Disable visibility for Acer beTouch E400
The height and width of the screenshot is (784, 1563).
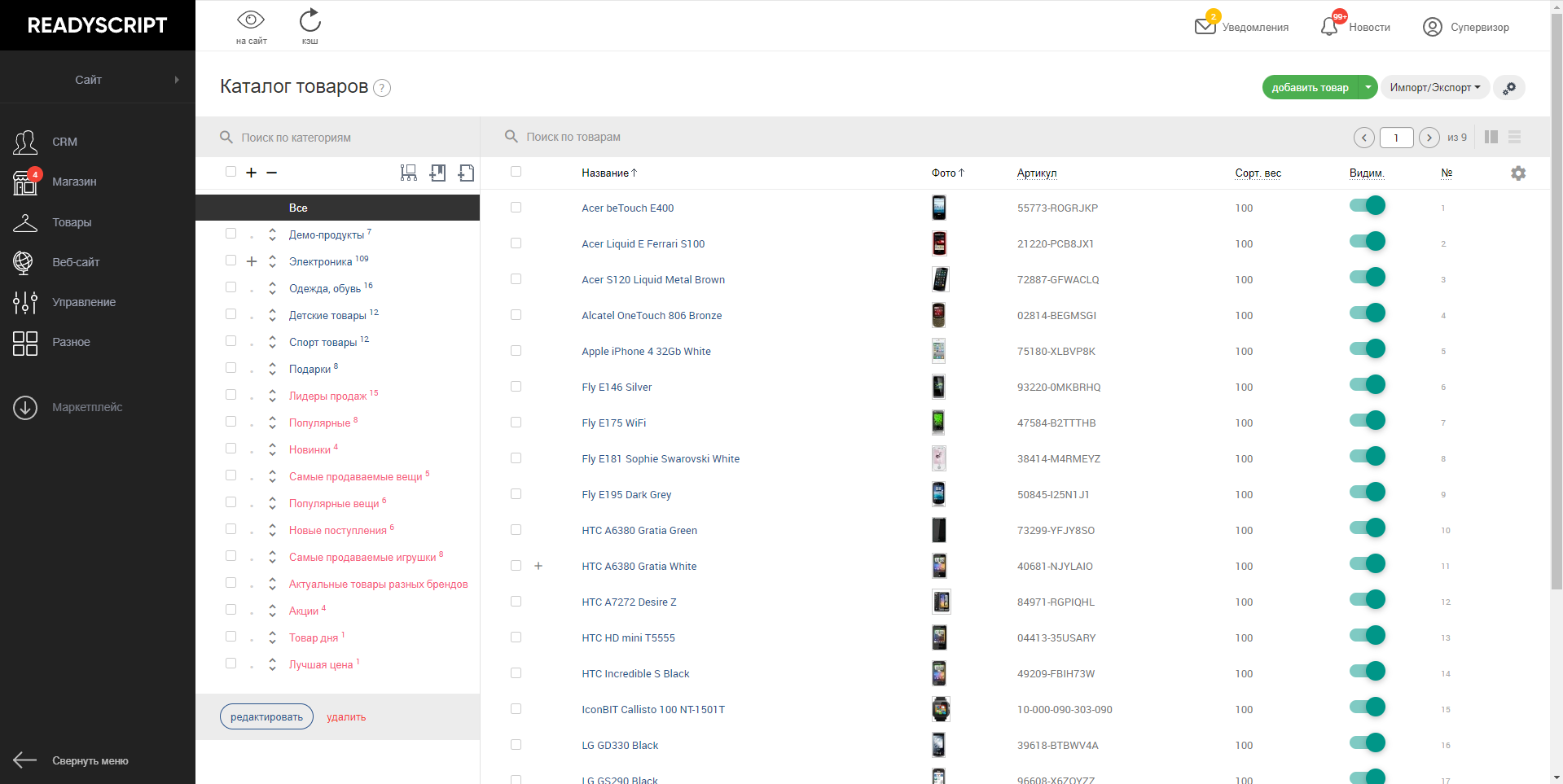click(x=1367, y=206)
